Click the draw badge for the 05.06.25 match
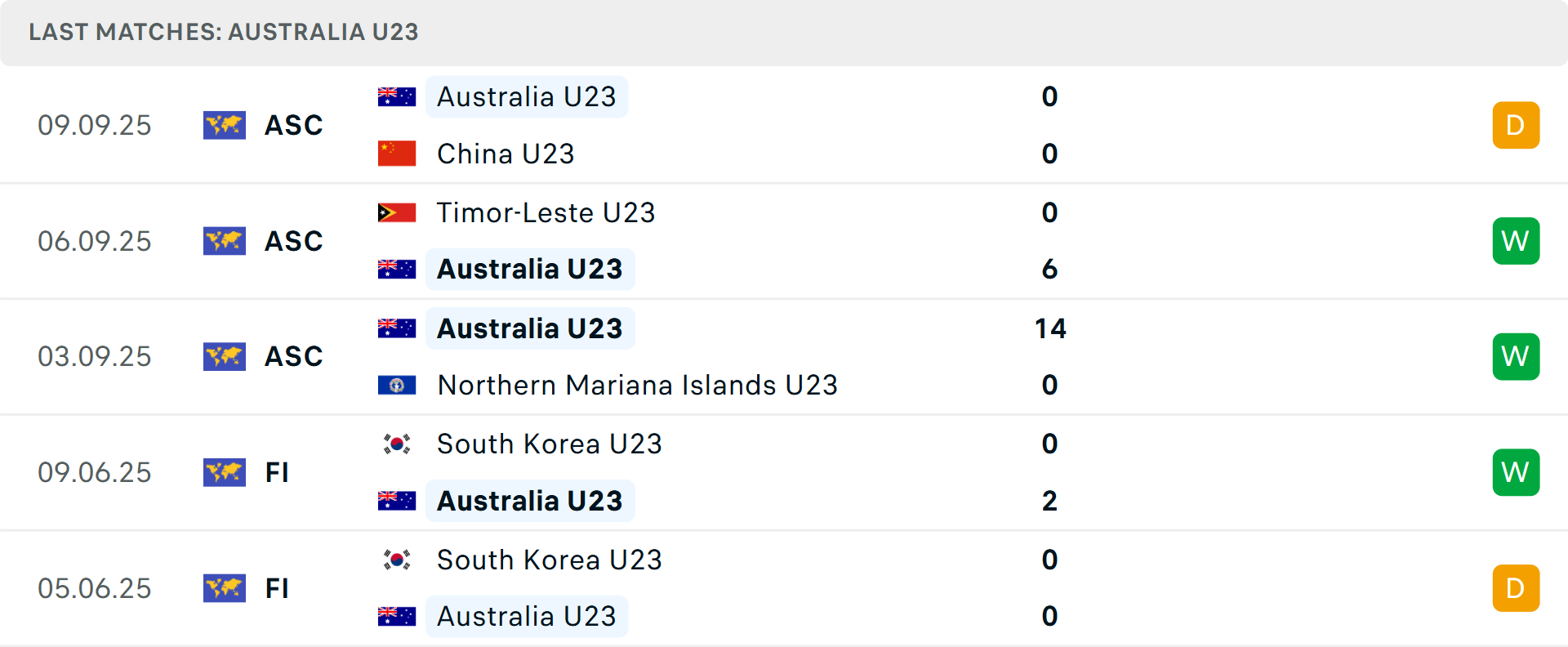This screenshot has height=647, width=1568. click(1516, 588)
